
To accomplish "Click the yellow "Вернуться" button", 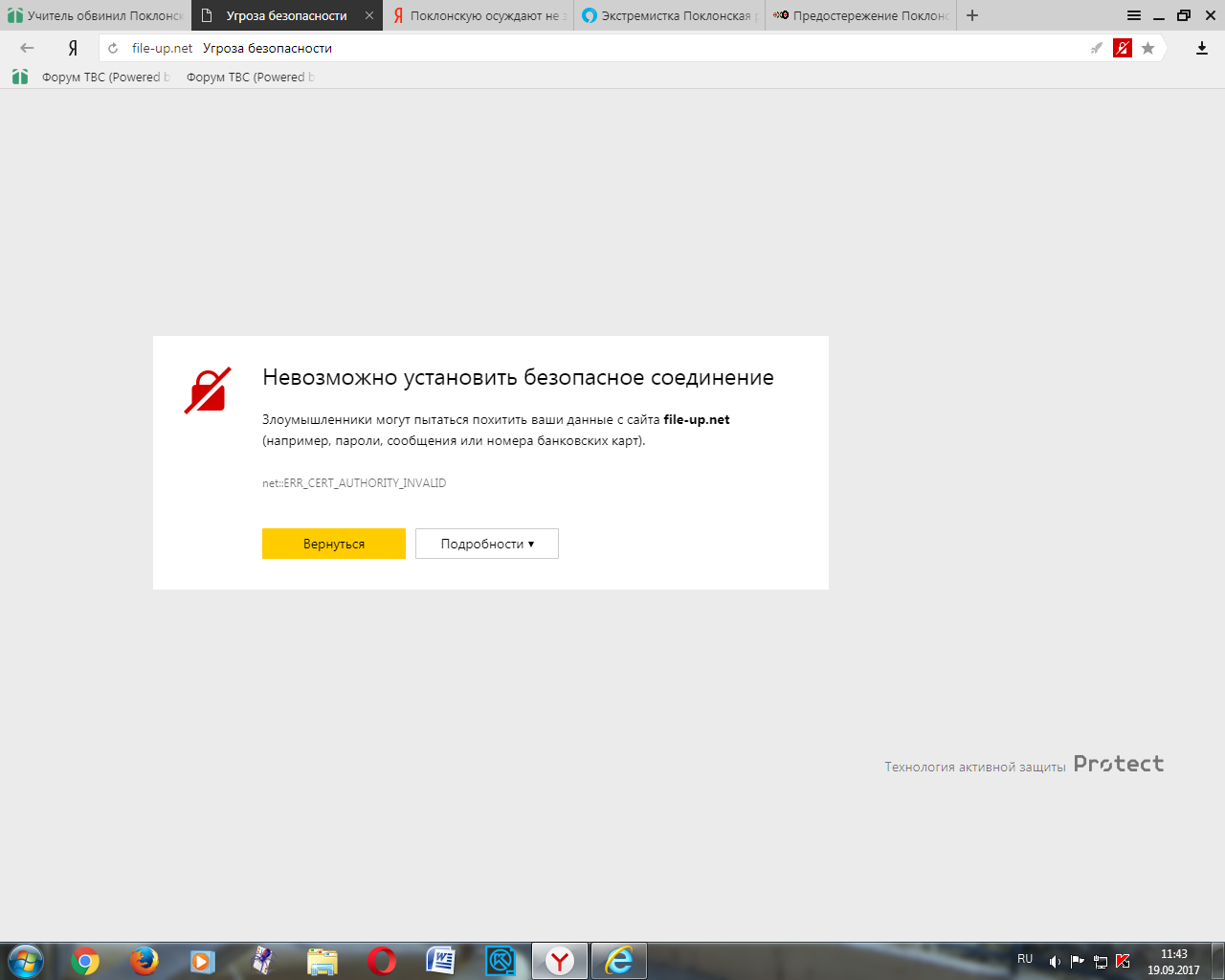I will tap(334, 544).
